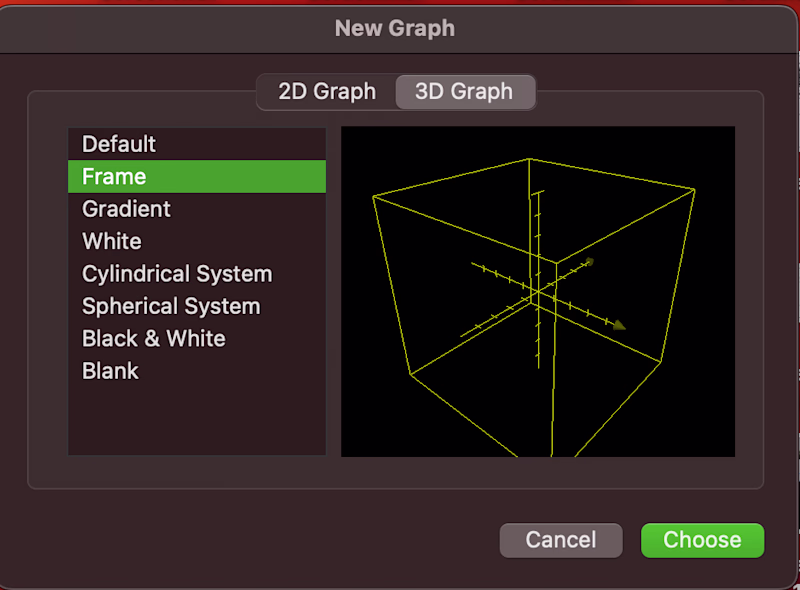Select the Spherical System template
Screen dimensions: 800x590
click(x=170, y=306)
